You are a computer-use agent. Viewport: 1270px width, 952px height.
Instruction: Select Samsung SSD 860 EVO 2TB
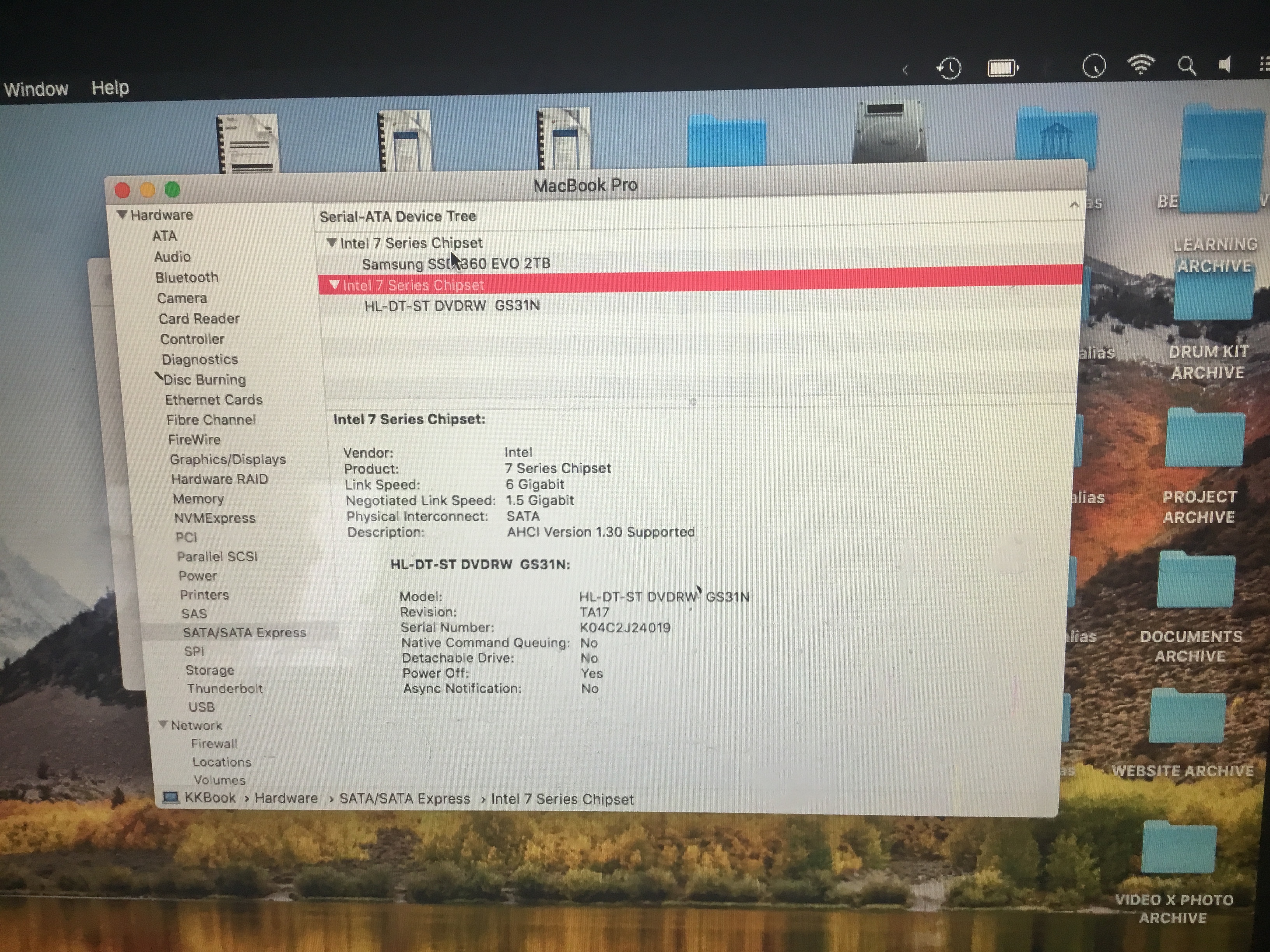coord(456,264)
